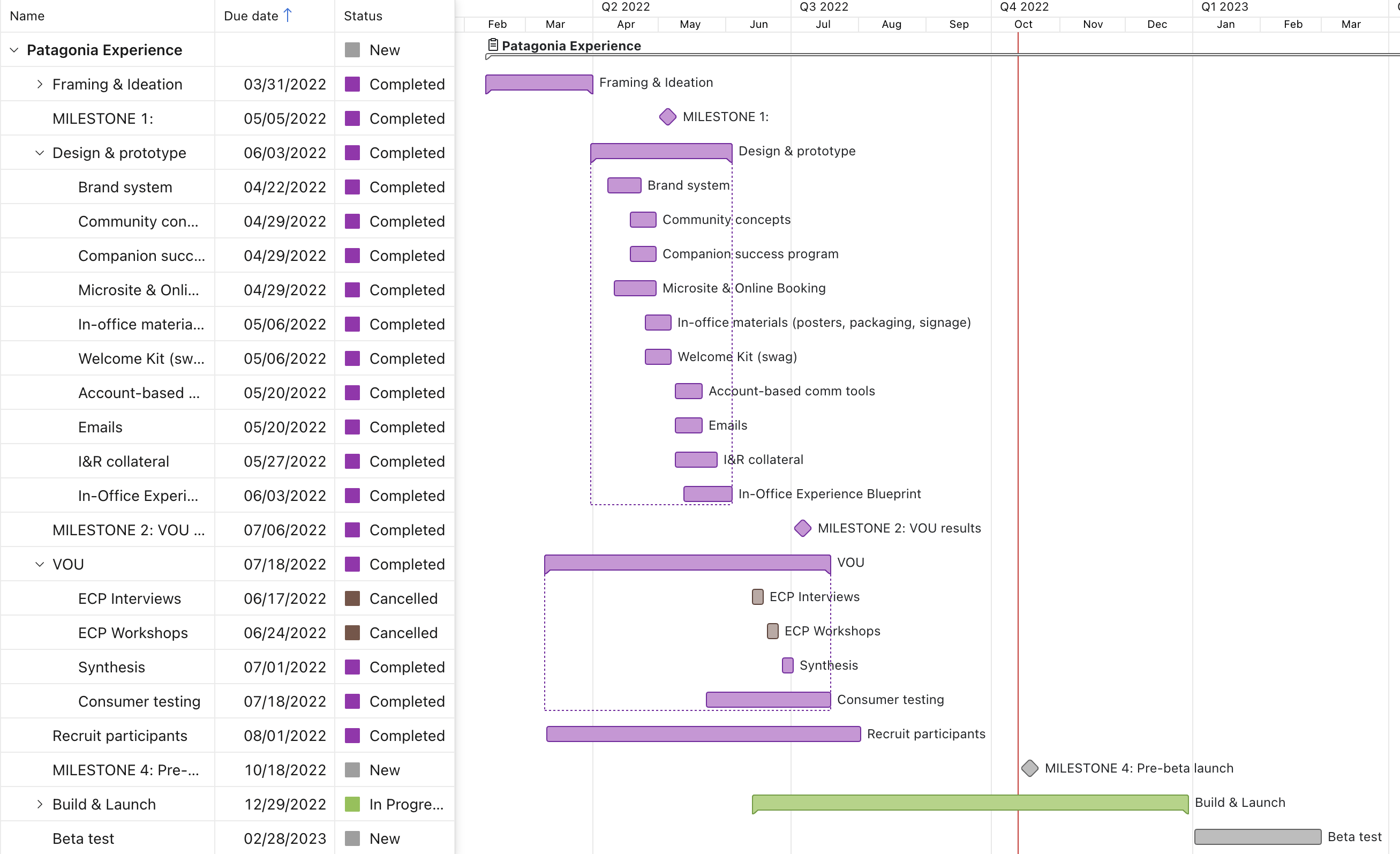Click the Patagonia Experience project clipboard icon
Screen dimensions: 1400x854
point(493,45)
